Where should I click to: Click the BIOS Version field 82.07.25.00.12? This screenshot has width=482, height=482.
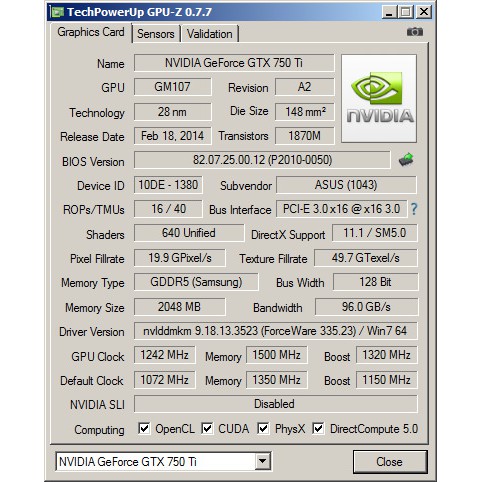(262, 160)
